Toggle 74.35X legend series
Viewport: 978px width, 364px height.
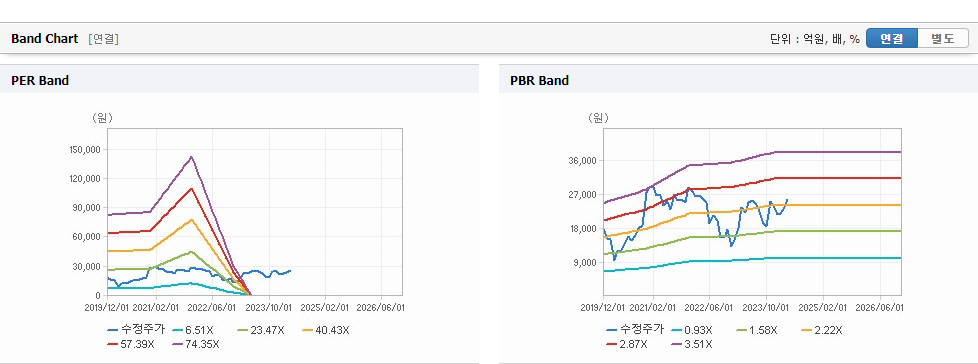pyautogui.click(x=196, y=344)
